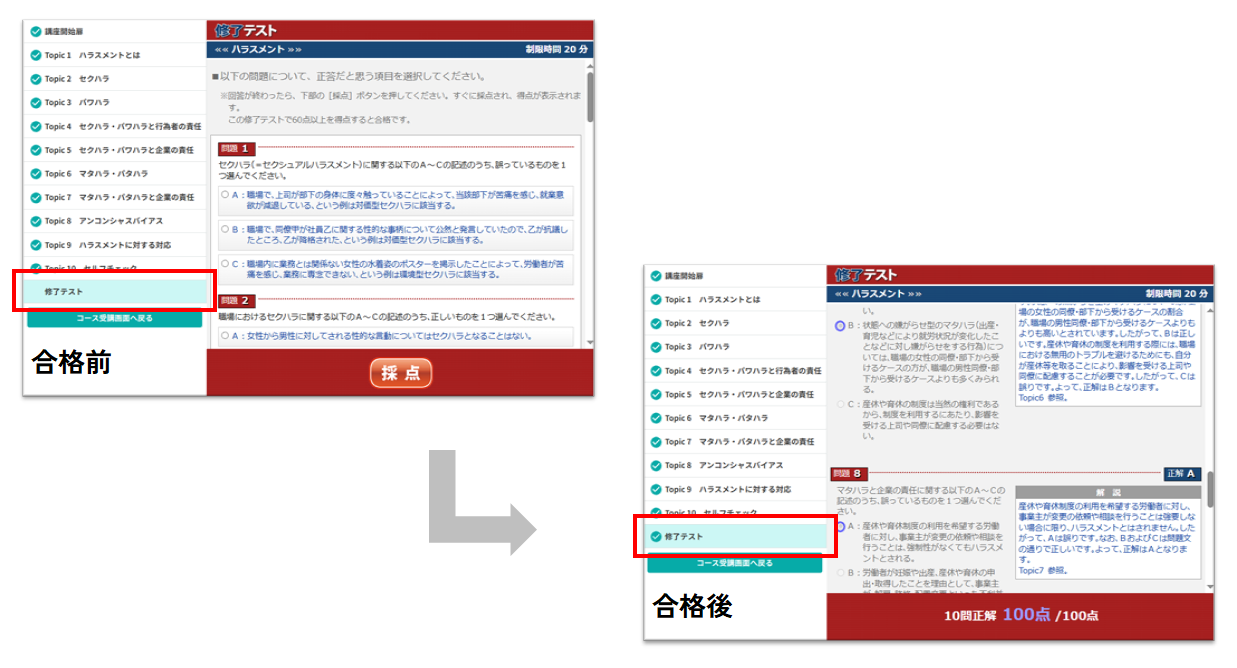Click Topic 6 マタハラ・パタハラ checkmark in 合格後 window
Screen dimensions: 1237x668
(x=656, y=418)
